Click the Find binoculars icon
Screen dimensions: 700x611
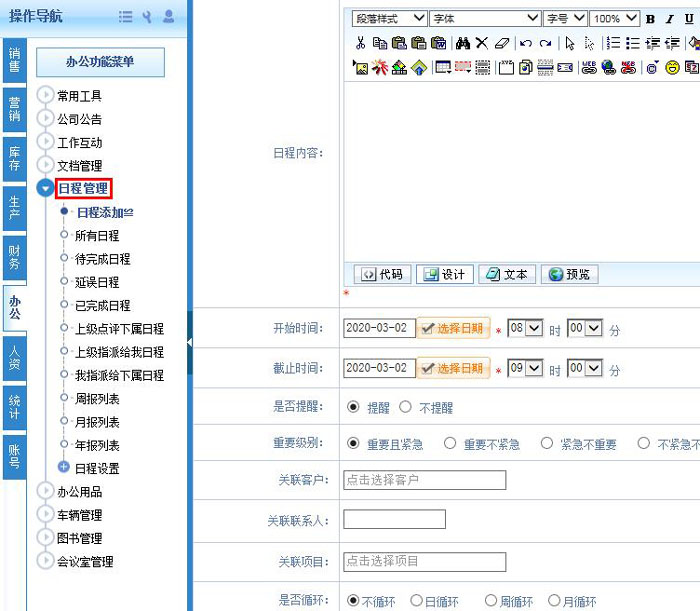click(x=462, y=43)
